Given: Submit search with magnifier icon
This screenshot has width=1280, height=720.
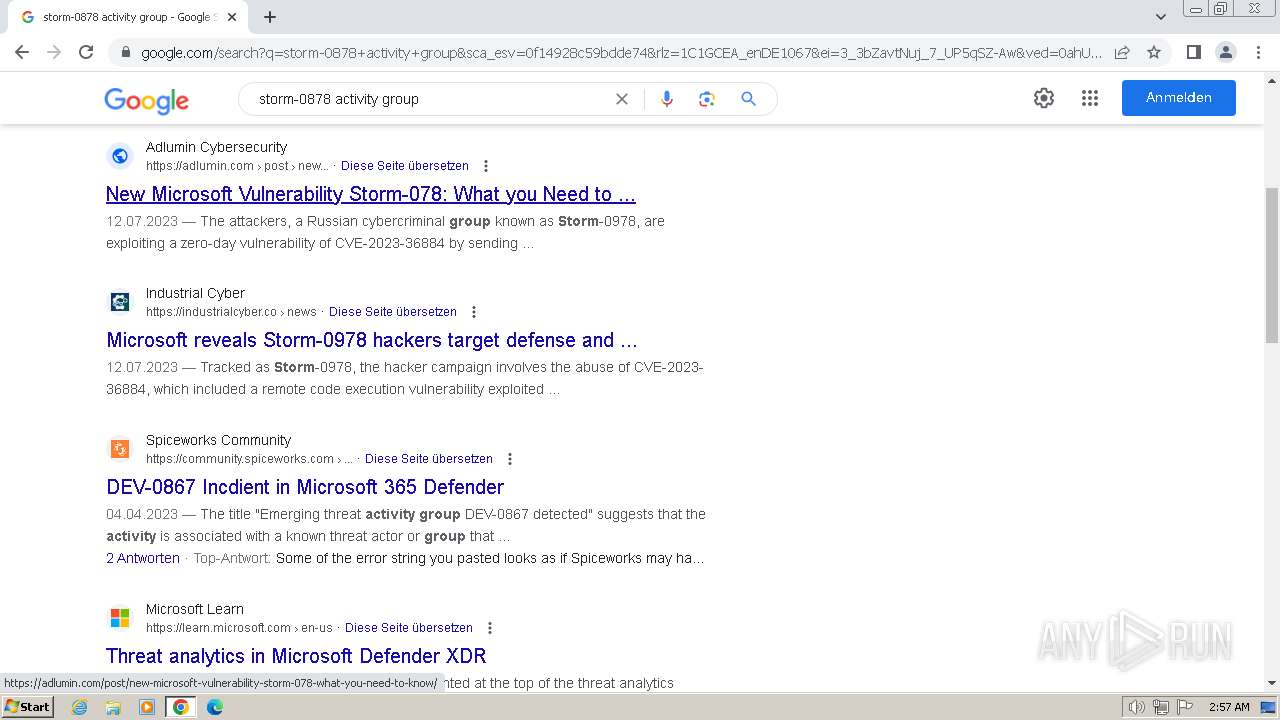Looking at the screenshot, I should 748,99.
